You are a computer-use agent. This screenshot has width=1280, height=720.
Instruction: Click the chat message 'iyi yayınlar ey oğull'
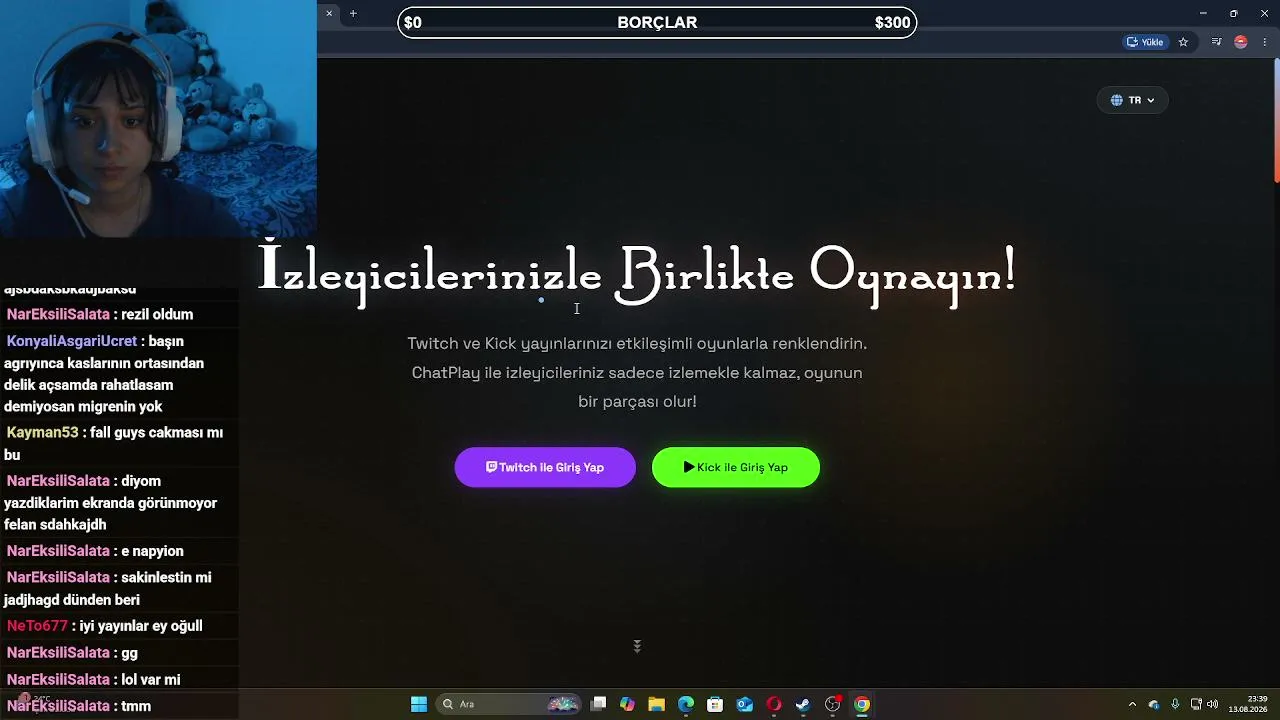141,626
